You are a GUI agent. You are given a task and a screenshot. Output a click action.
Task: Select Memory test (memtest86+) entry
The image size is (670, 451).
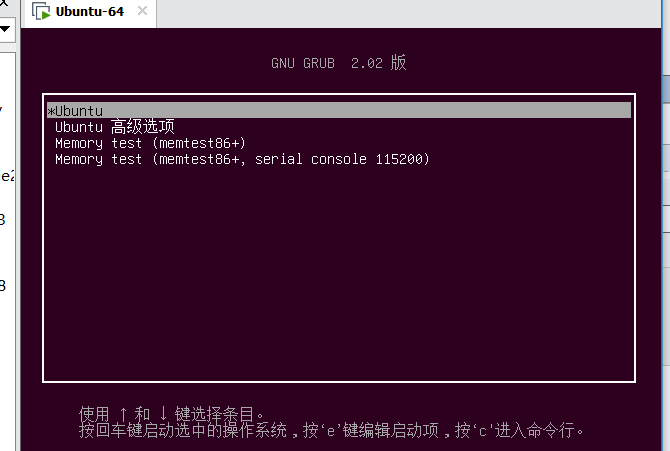pyautogui.click(x=150, y=143)
